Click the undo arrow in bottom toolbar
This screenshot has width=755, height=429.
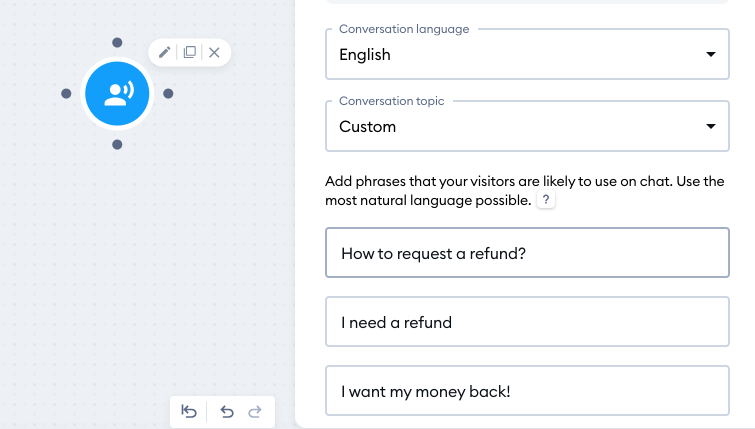[x=227, y=412]
